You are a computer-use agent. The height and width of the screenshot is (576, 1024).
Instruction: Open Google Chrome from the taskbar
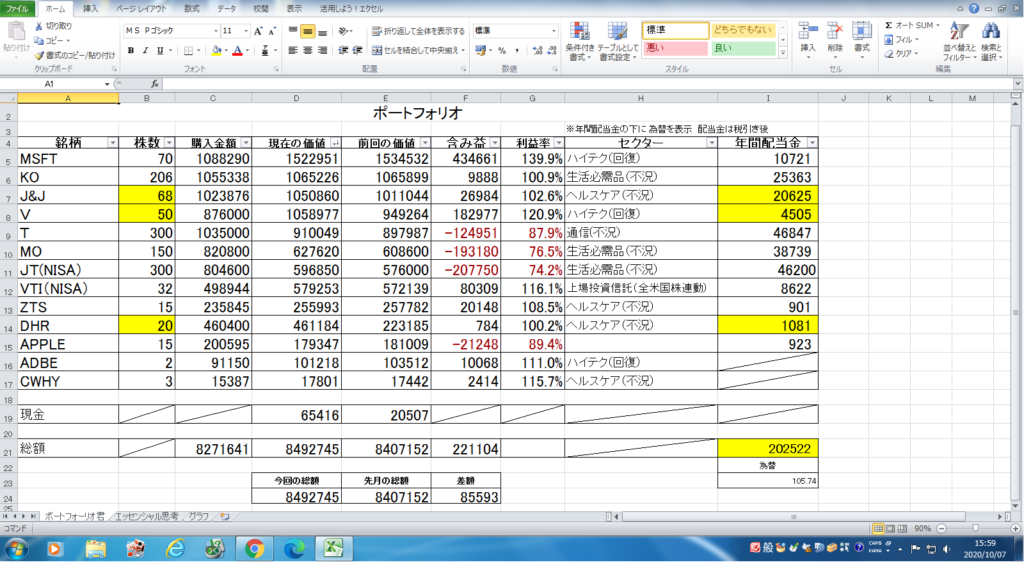[254, 549]
